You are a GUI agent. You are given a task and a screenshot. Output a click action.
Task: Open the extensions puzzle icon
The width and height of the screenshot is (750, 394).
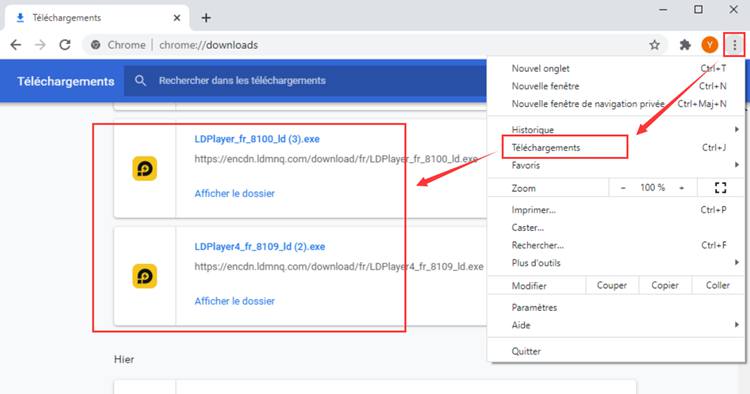tap(685, 45)
